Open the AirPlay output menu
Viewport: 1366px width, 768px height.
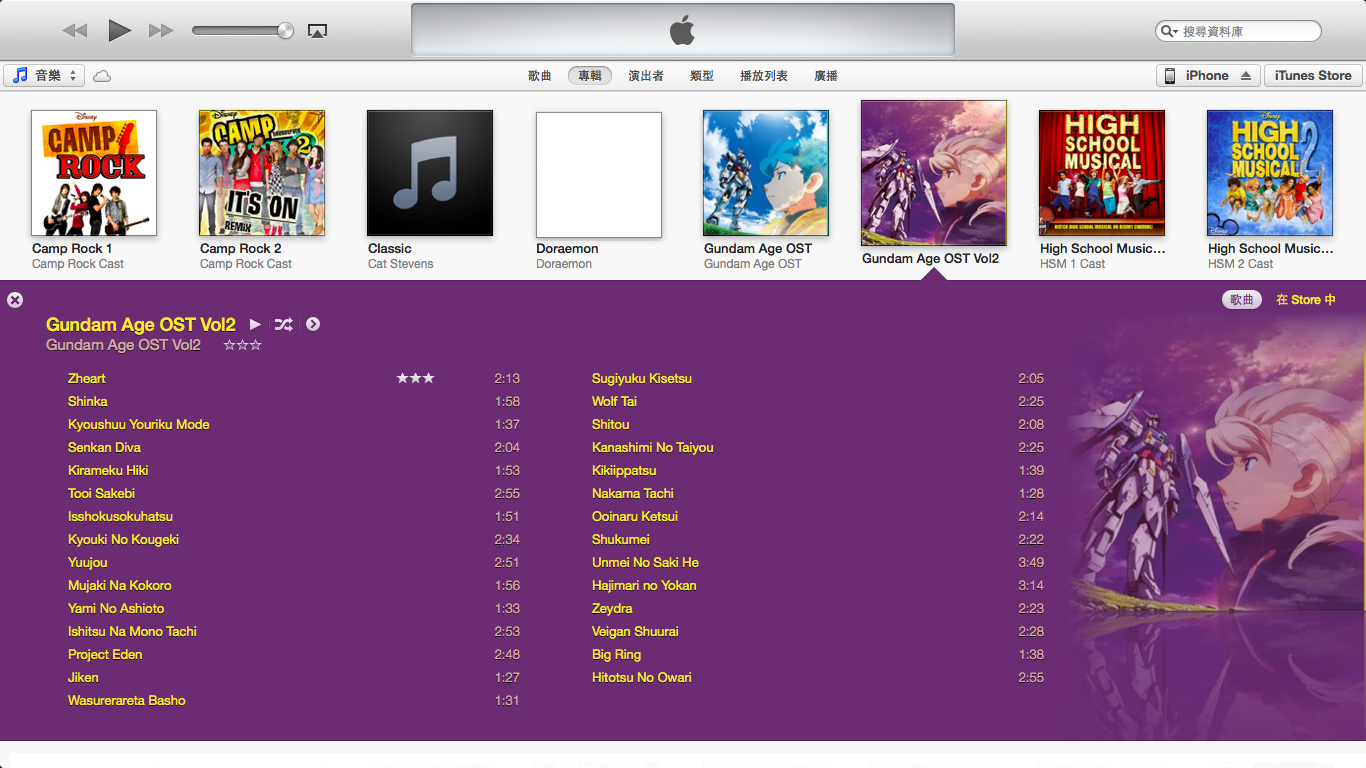317,31
